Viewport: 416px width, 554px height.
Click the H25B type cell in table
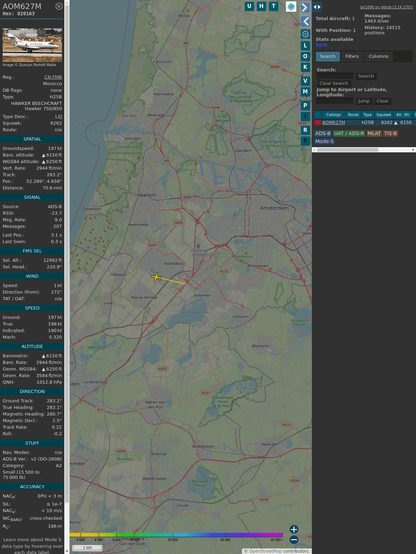click(368, 122)
